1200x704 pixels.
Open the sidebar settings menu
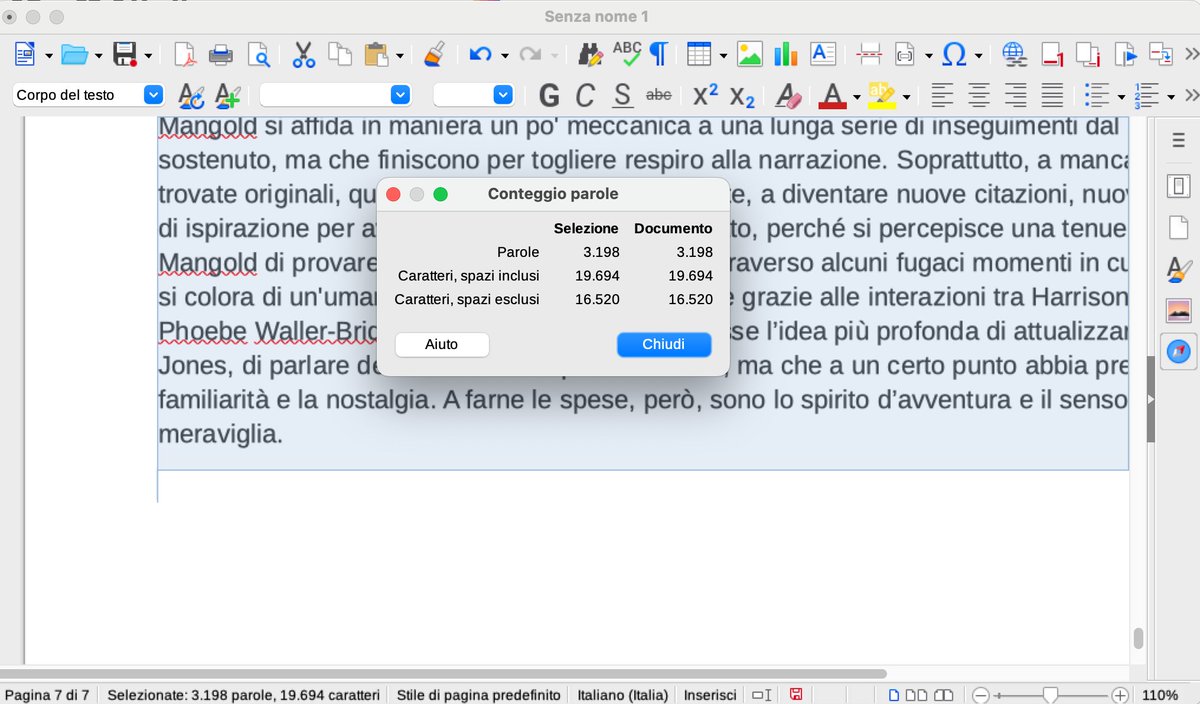pos(1178,140)
